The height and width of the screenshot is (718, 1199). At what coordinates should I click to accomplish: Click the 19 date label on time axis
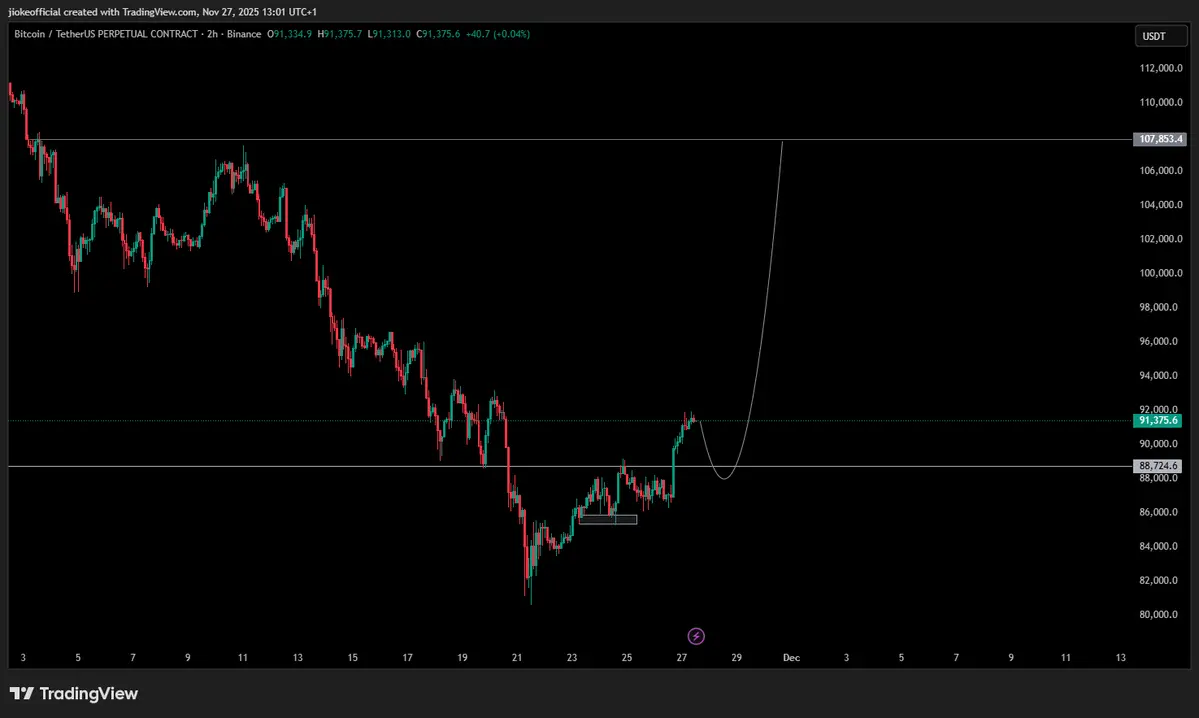pos(462,658)
